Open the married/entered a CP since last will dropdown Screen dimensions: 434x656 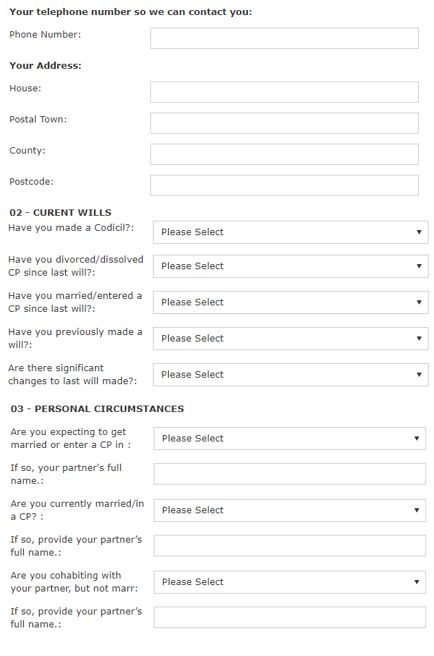(x=290, y=302)
